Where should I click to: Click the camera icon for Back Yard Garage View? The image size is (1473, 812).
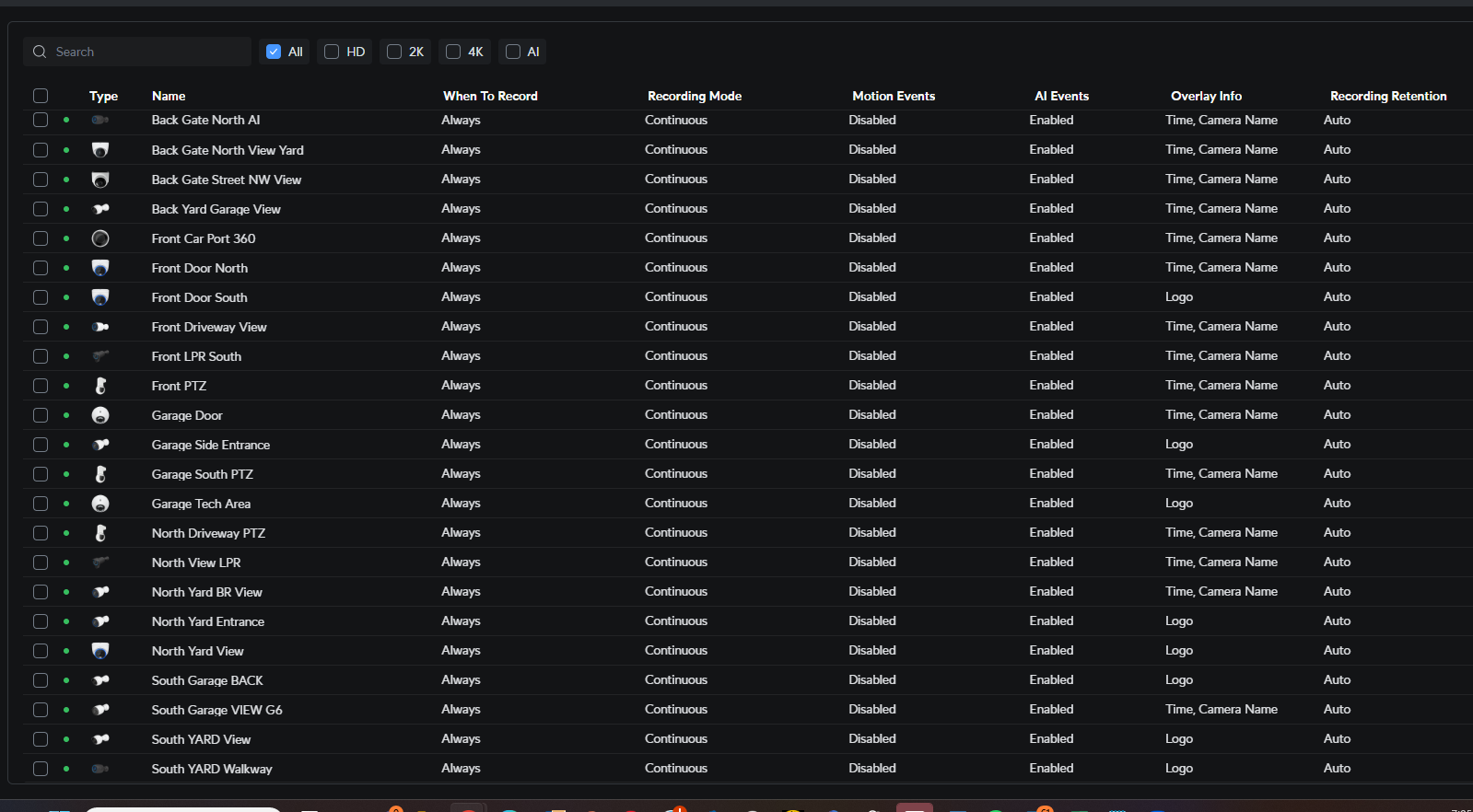point(100,209)
